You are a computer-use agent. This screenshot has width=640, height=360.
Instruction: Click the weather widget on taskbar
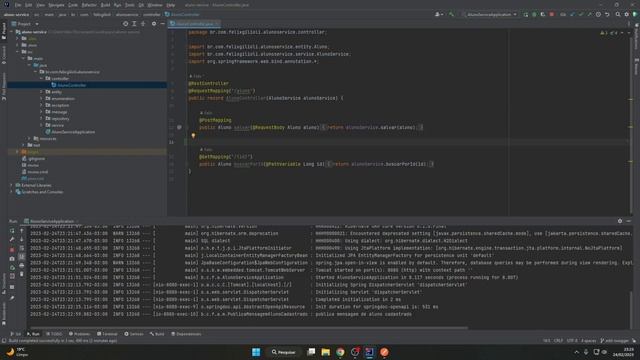(x=16, y=352)
